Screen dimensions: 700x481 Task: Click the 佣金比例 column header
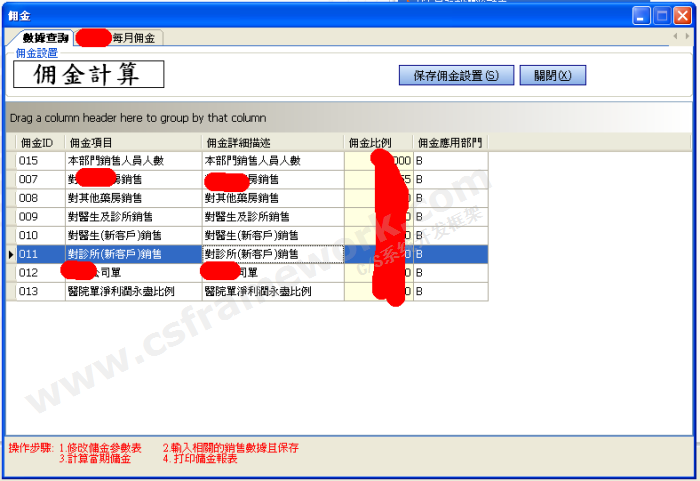click(x=376, y=143)
